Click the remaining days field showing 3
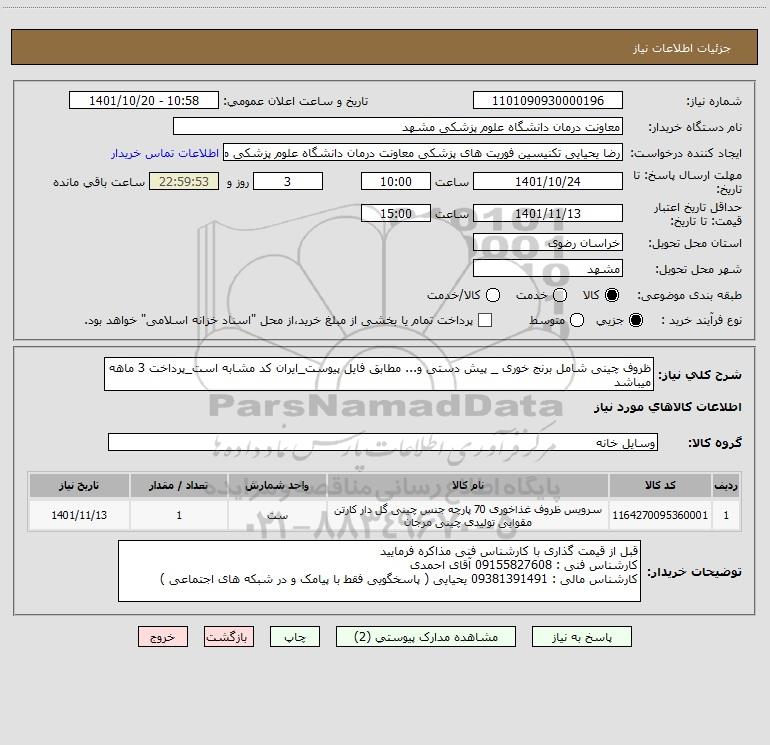 [288, 181]
